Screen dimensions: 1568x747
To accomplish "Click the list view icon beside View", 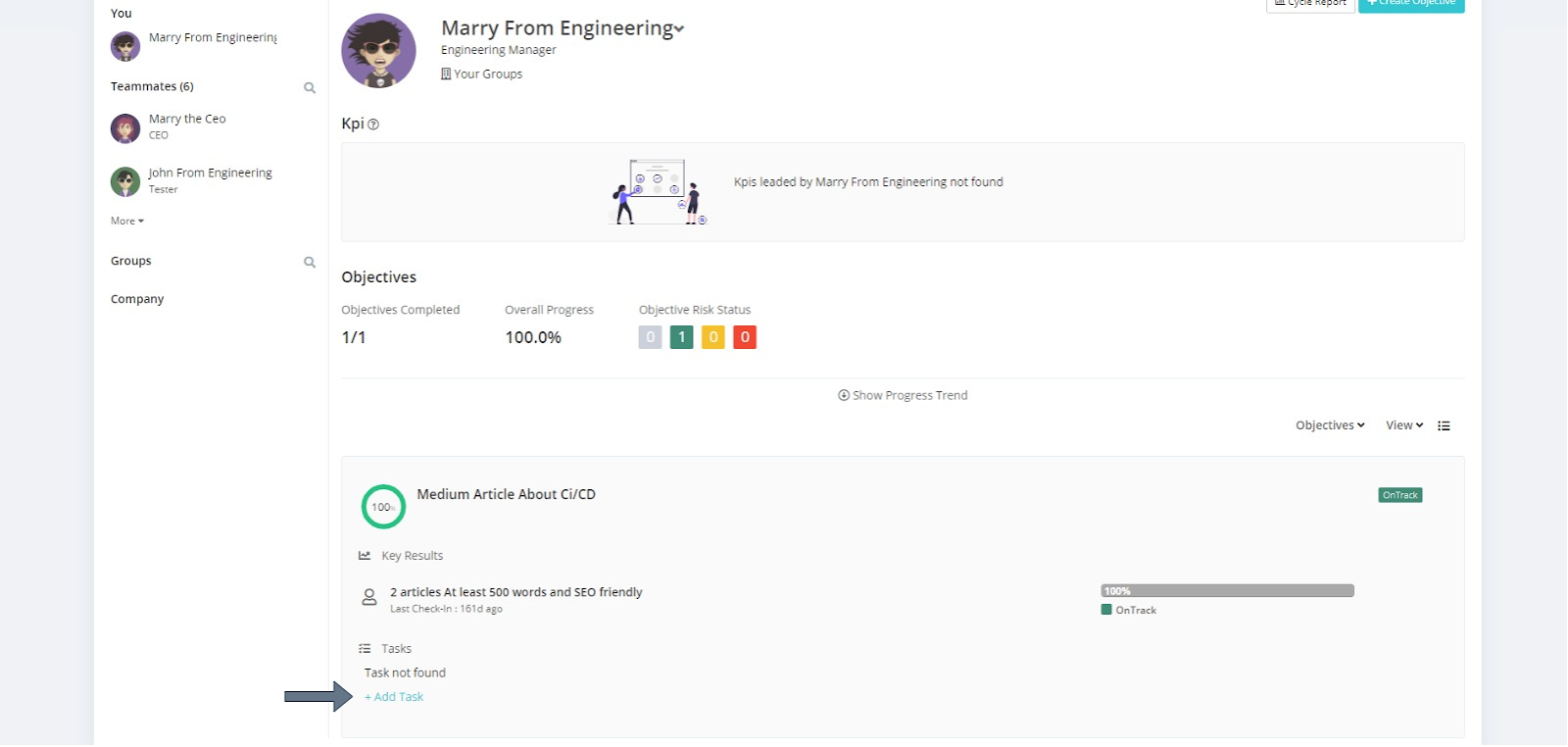I will pos(1444,425).
